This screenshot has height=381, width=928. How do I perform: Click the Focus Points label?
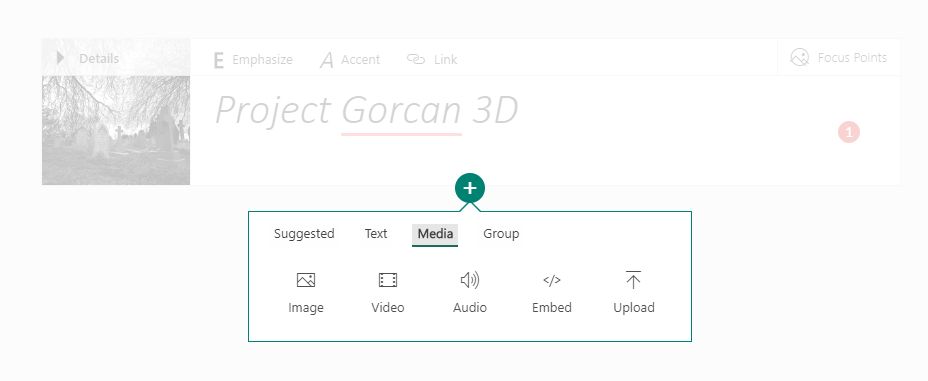coord(852,57)
